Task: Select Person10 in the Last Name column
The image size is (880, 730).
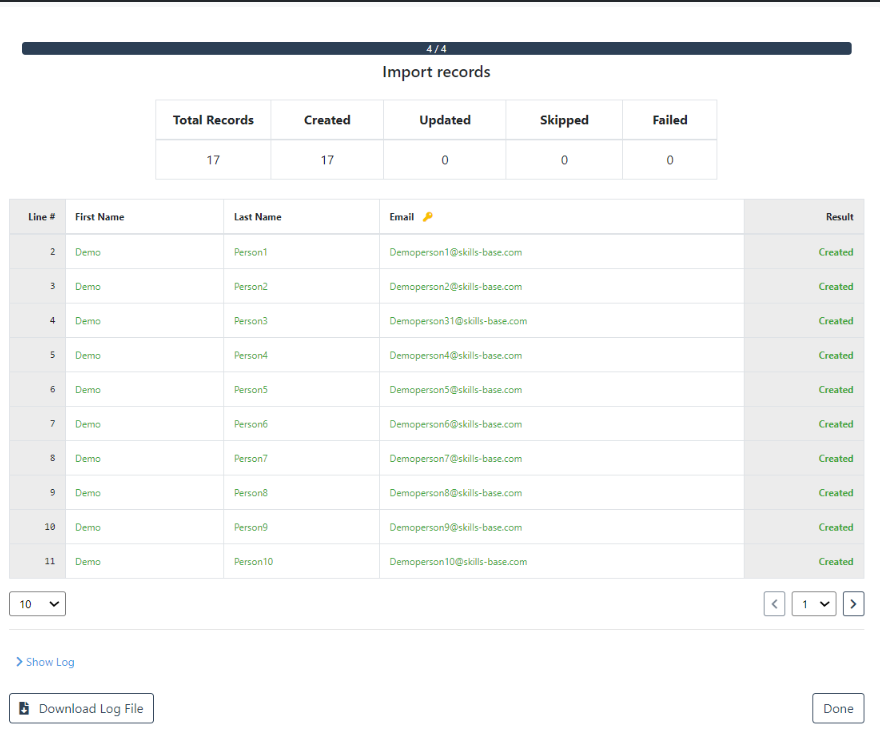Action: (x=253, y=562)
